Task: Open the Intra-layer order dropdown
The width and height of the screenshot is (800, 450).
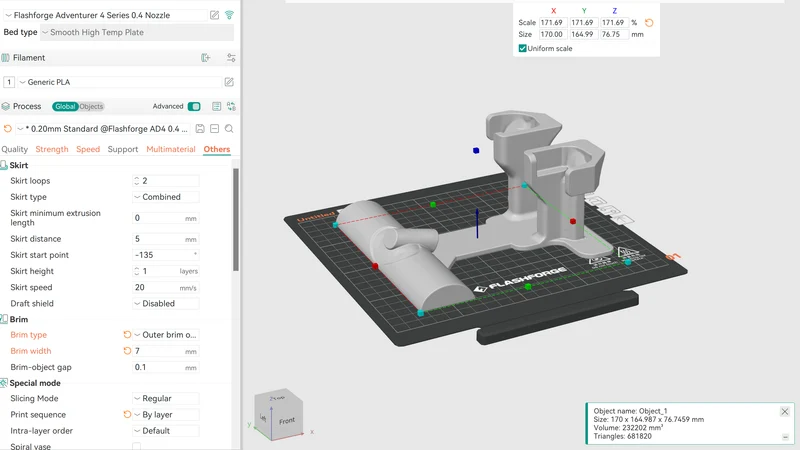Action: pyautogui.click(x=165, y=431)
